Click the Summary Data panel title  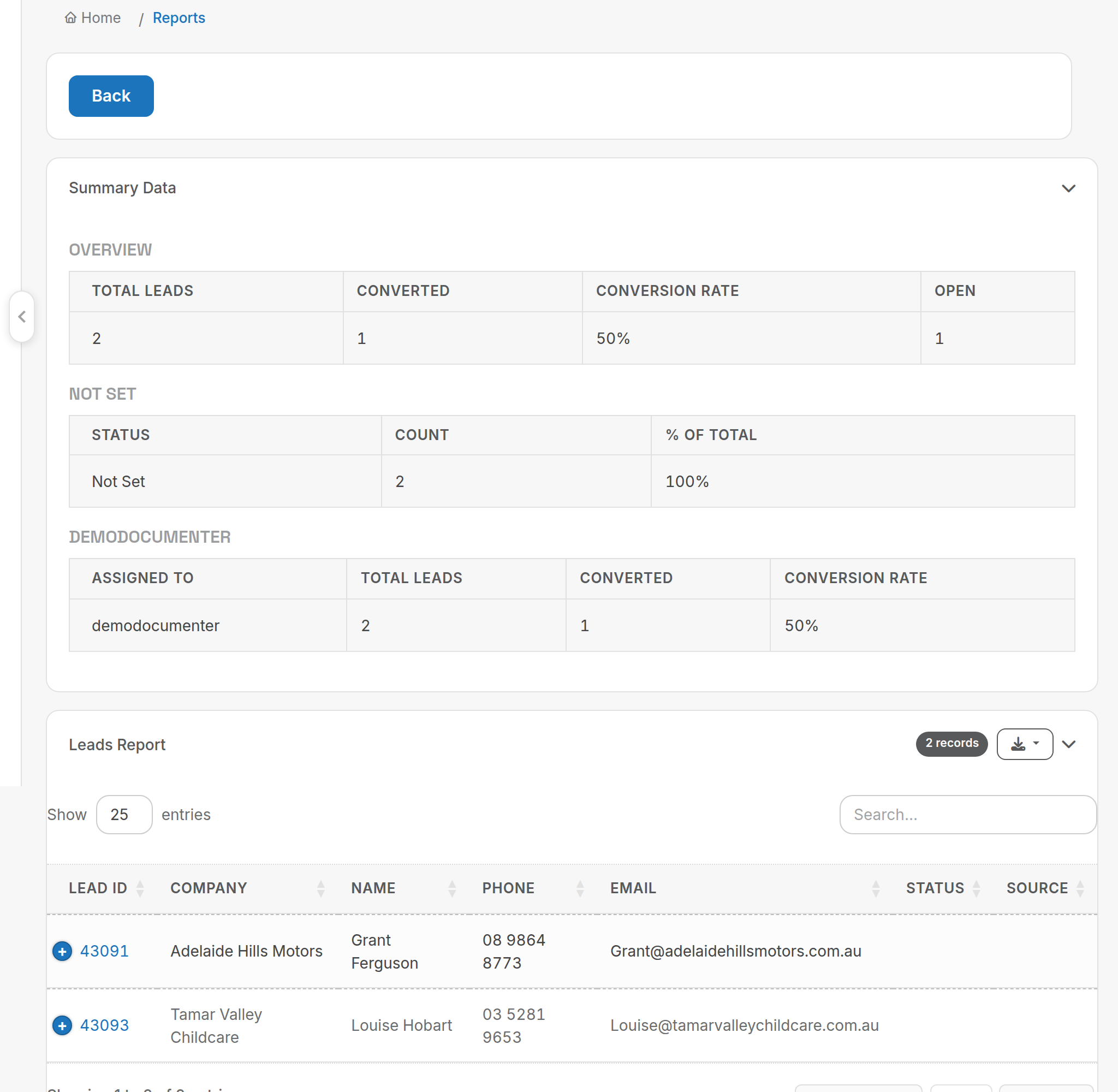coord(122,187)
